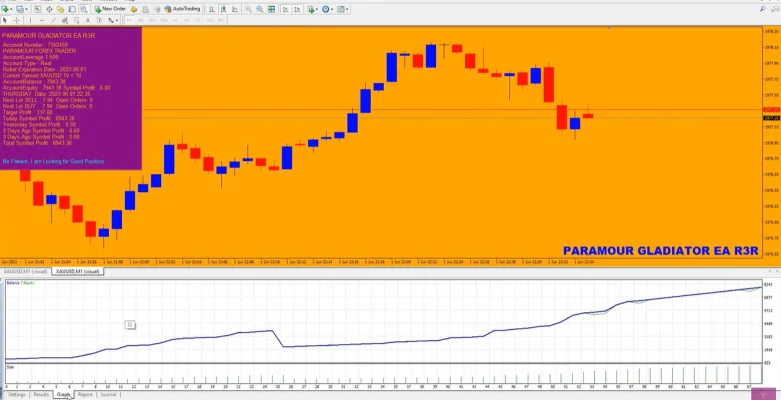Expand the templates dropdown arrow
Image resolution: width=781 pixels, height=400 pixels.
(x=347, y=9)
